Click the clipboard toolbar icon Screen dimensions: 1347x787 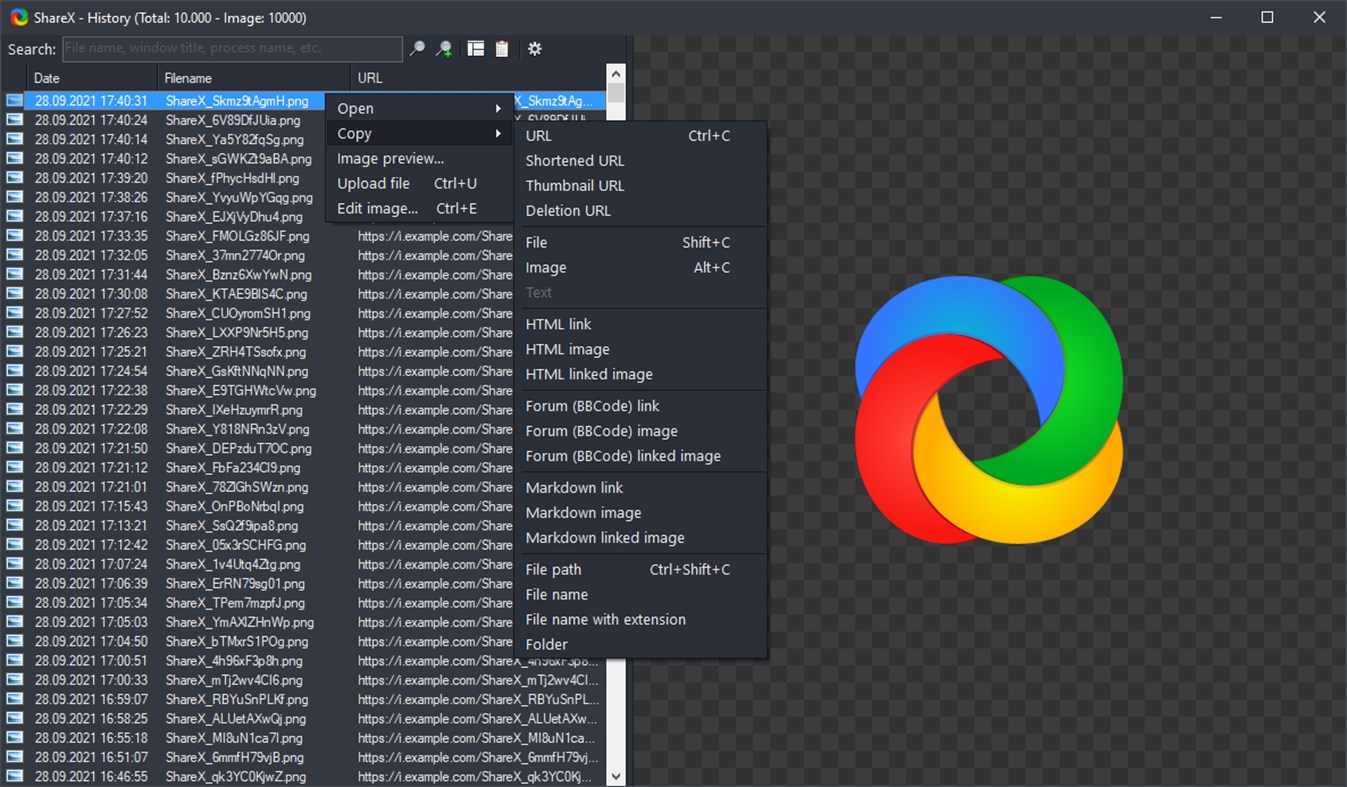[x=501, y=48]
